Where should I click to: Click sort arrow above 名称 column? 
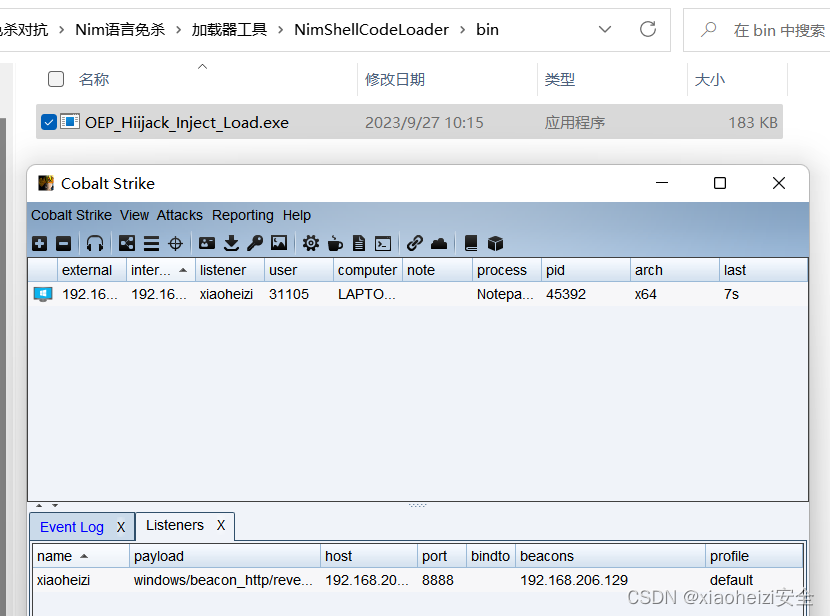(x=202, y=66)
